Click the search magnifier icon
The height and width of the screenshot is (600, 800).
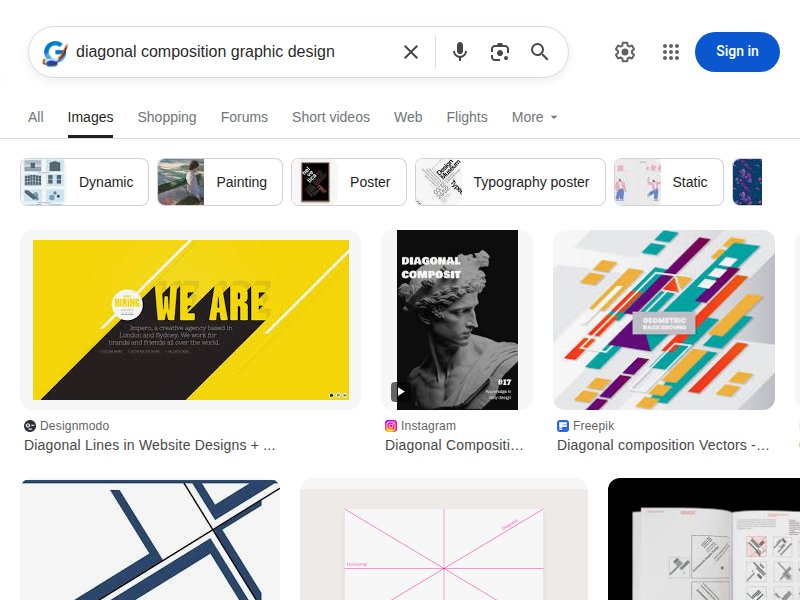[540, 52]
